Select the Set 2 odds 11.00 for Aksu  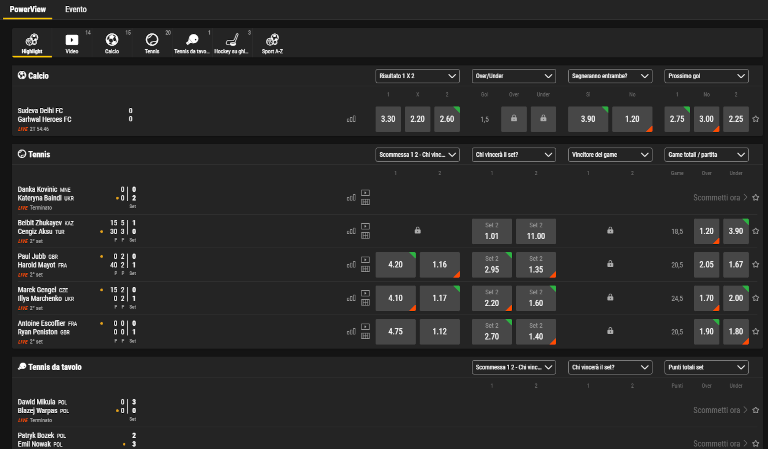point(534,231)
